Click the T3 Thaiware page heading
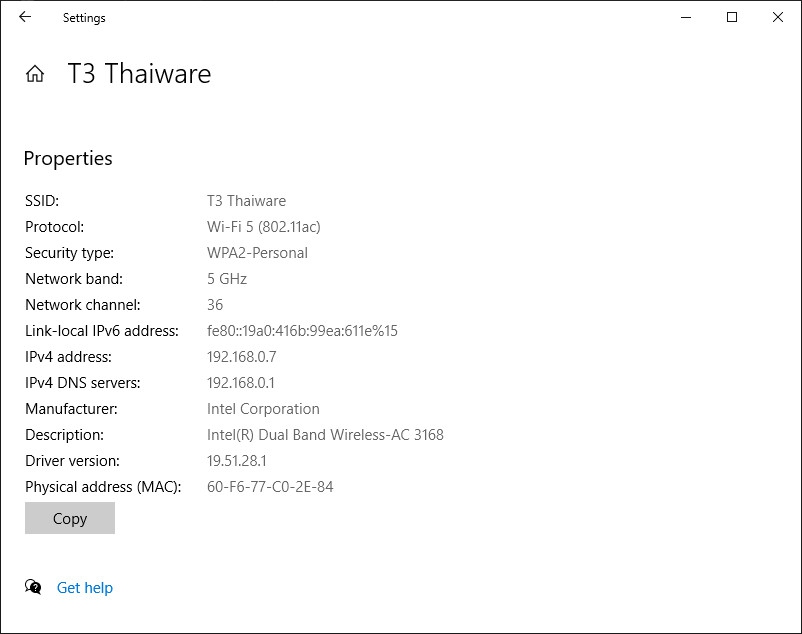Image resolution: width=802 pixels, height=634 pixels. point(139,74)
